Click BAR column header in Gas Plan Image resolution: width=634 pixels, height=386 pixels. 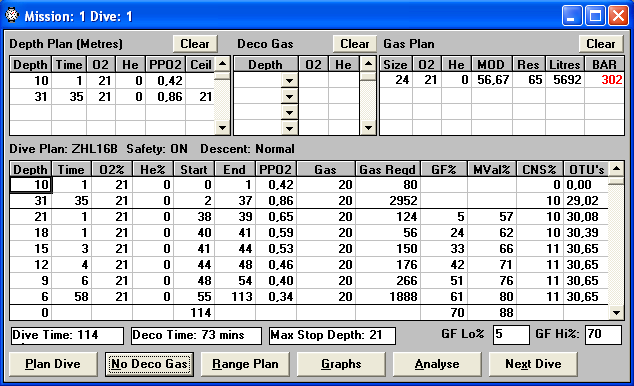point(604,65)
